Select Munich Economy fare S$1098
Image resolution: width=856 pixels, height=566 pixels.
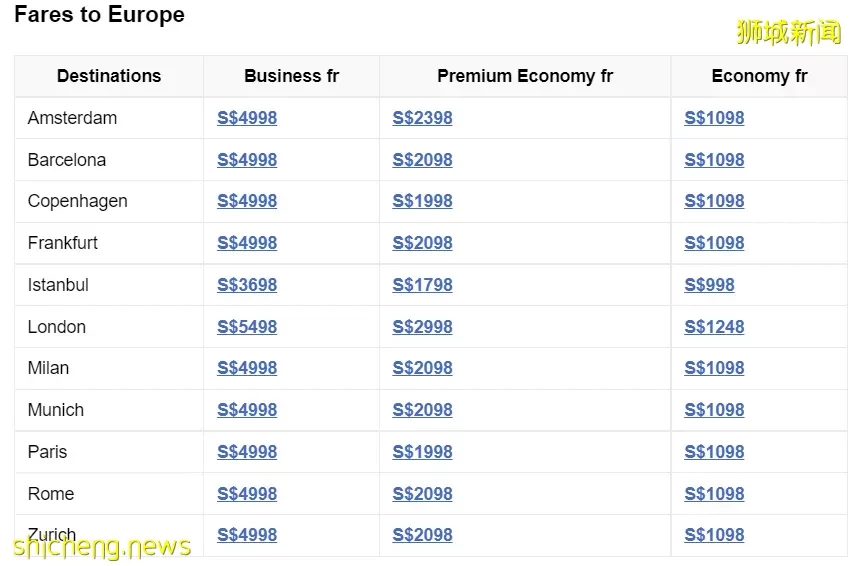click(714, 410)
